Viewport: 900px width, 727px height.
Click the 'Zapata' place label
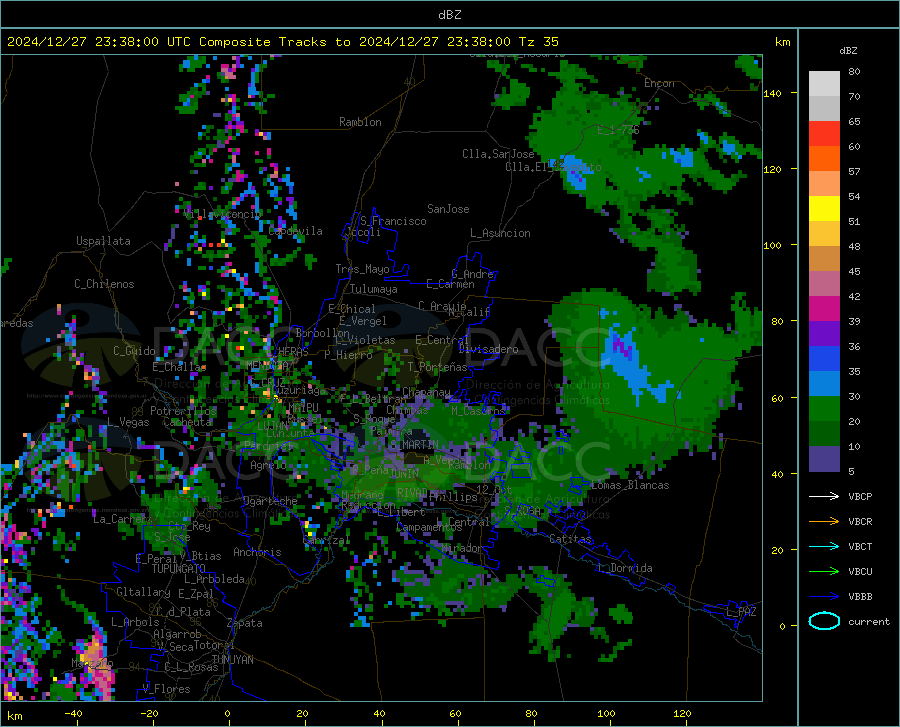click(245, 623)
